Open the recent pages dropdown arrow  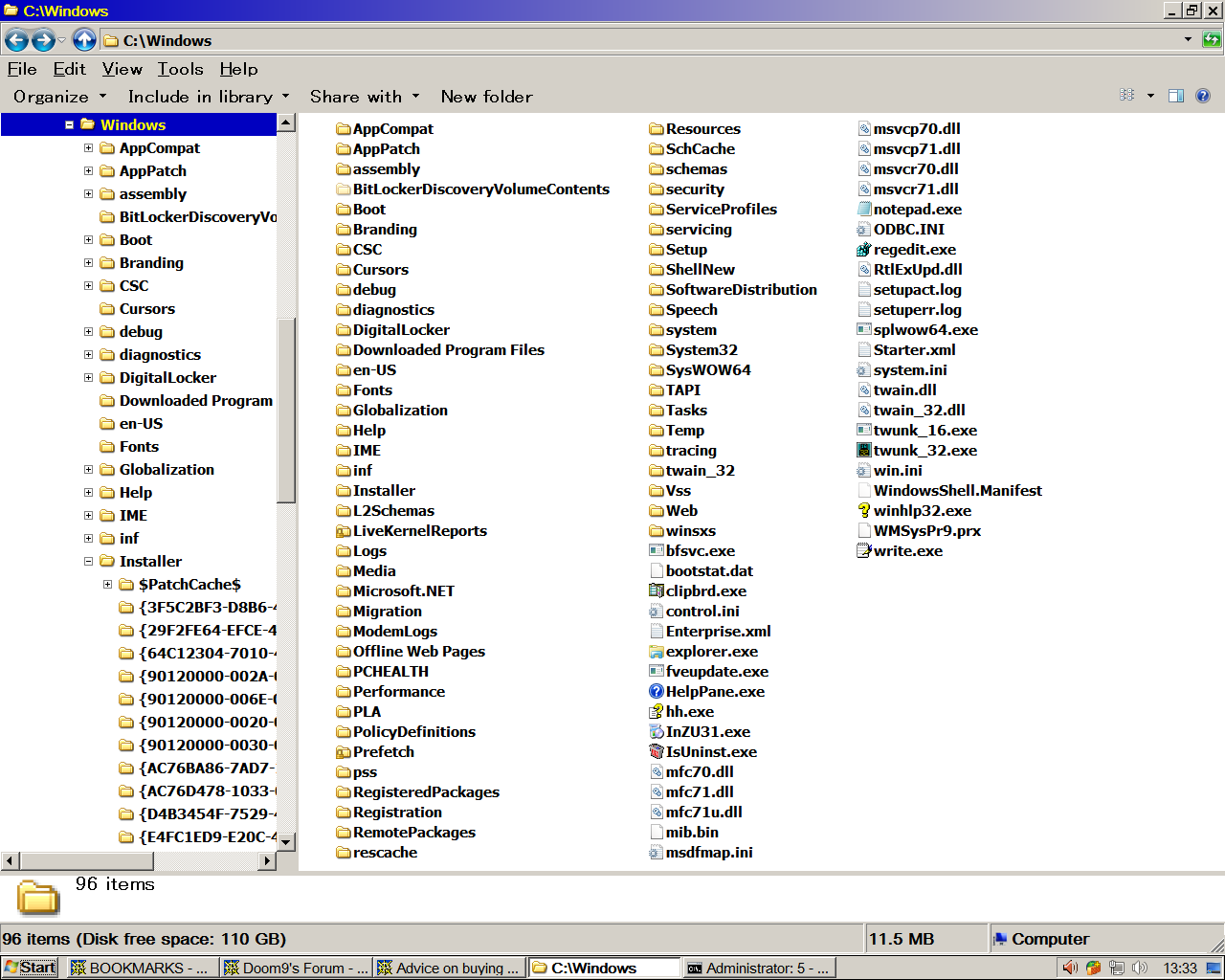[61, 40]
